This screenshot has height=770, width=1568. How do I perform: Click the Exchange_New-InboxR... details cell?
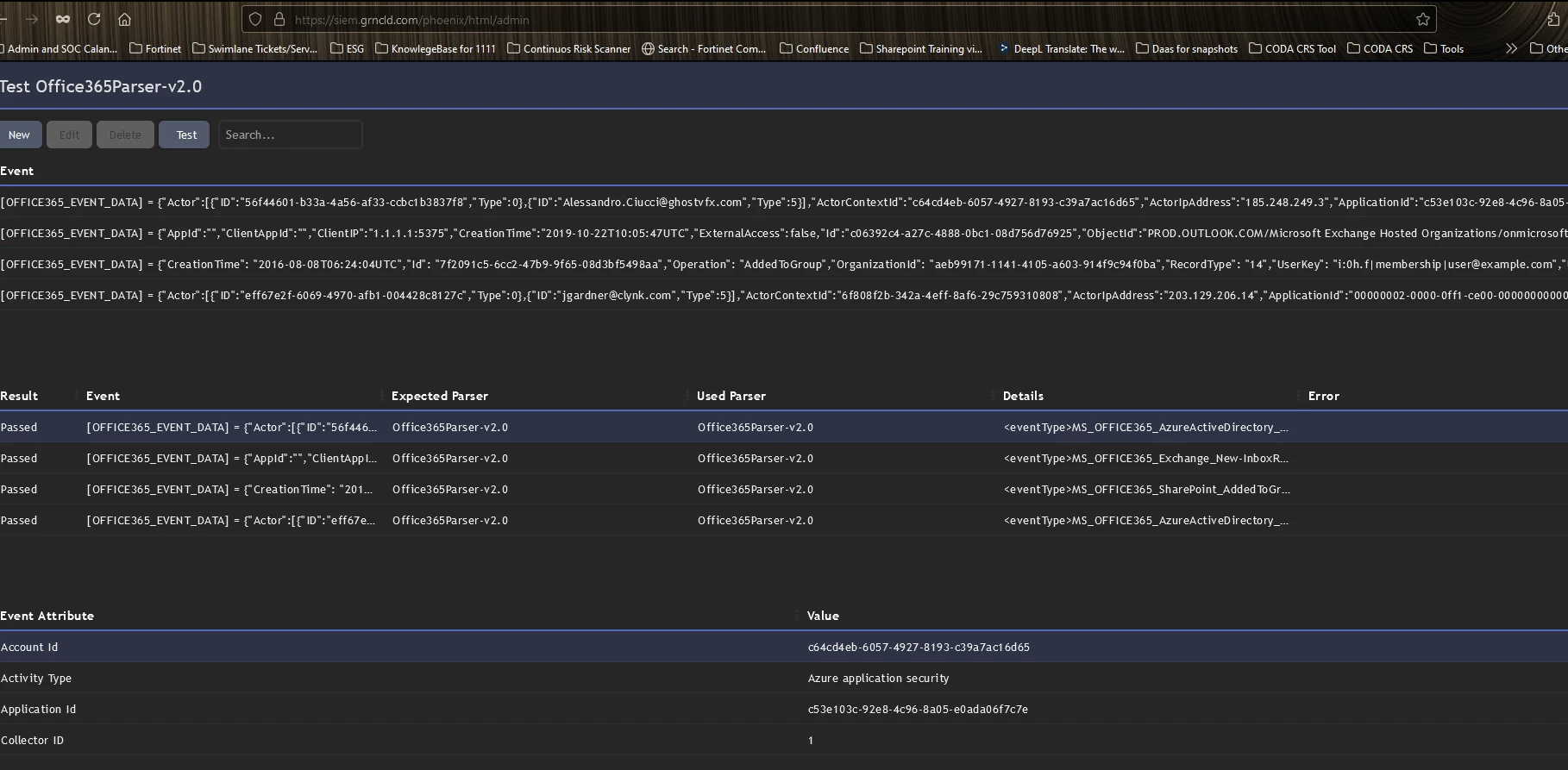point(1146,459)
